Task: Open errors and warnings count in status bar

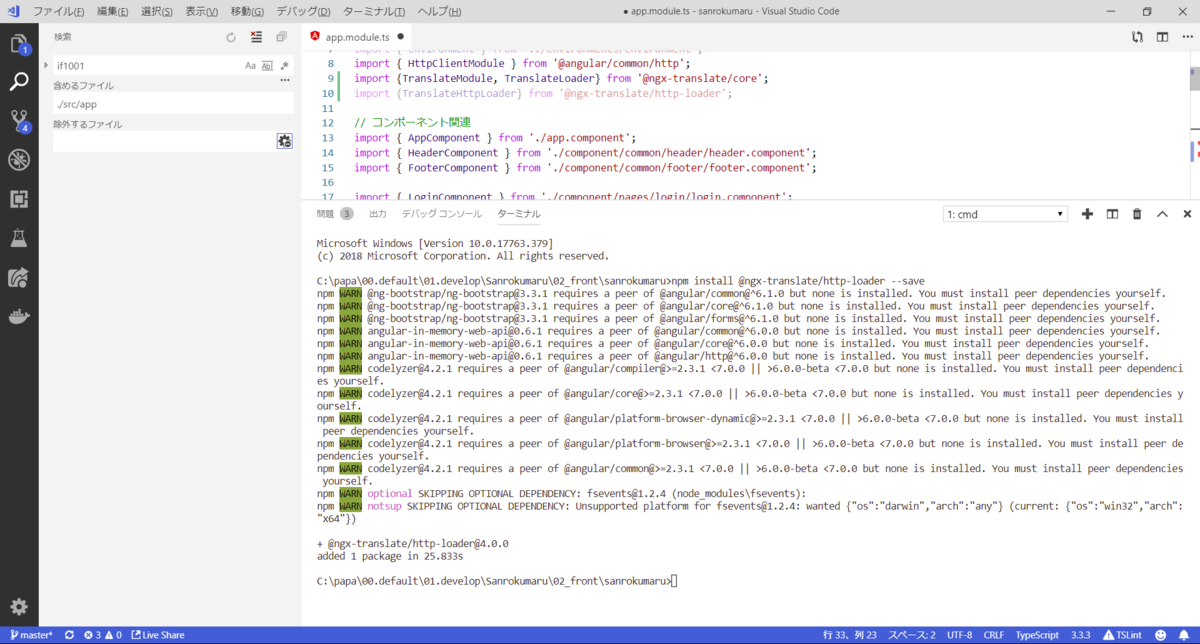Action: [103, 635]
